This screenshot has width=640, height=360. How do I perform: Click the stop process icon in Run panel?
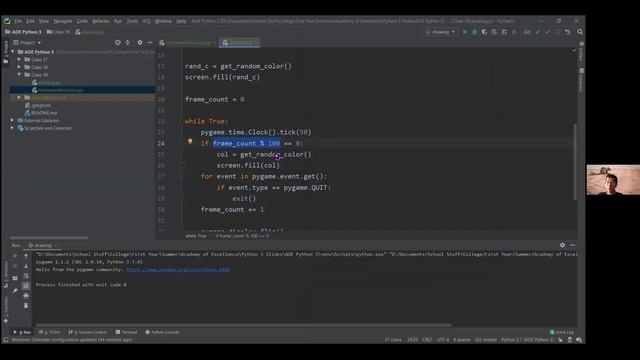[x=15, y=266]
